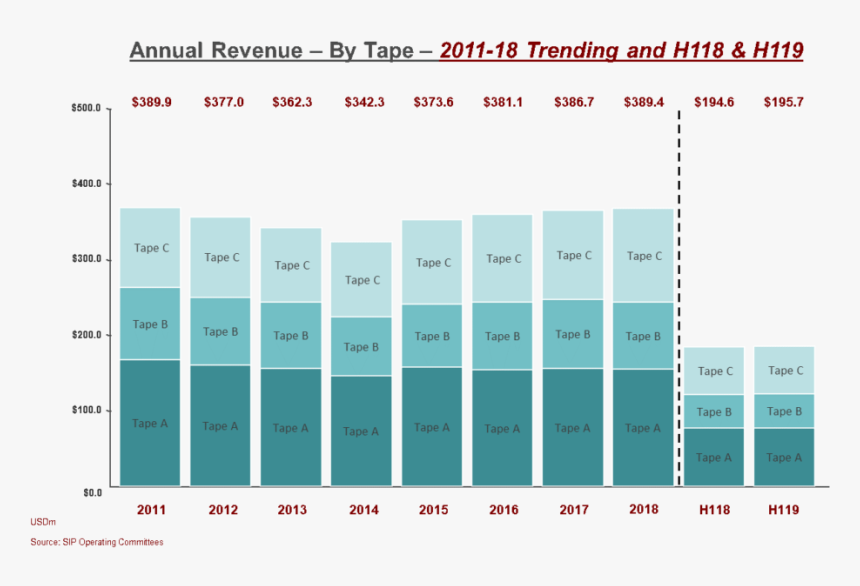The width and height of the screenshot is (860, 586).
Task: Click the "Annual Revenue – By Tape" title text
Action: click(x=271, y=50)
